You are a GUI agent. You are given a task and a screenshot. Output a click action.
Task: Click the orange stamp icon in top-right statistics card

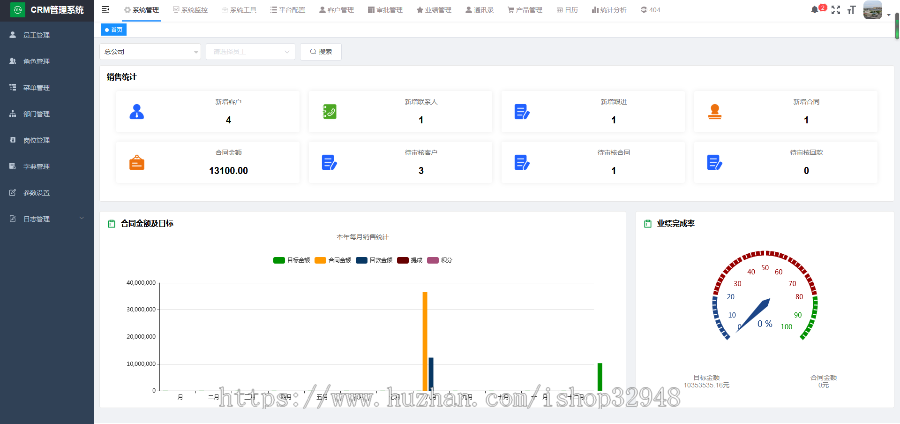[714, 112]
